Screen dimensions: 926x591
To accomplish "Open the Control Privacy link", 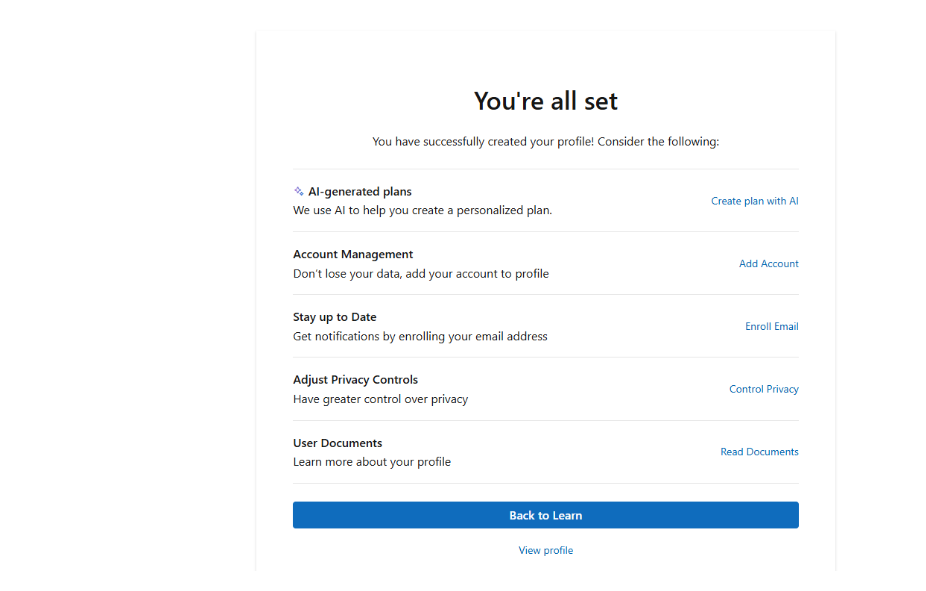I will pyautogui.click(x=764, y=389).
